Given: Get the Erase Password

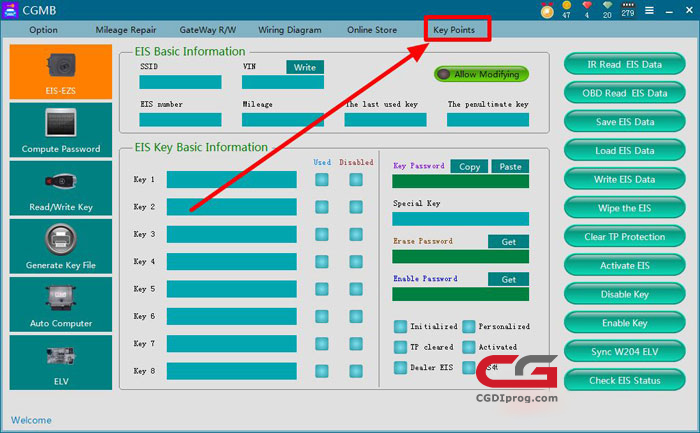Looking at the screenshot, I should (x=508, y=241).
